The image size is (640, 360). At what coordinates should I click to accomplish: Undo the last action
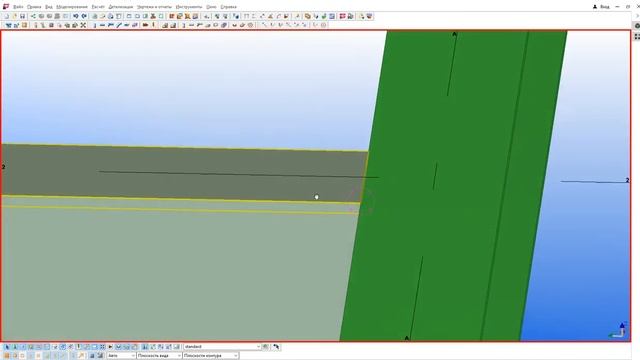pos(76,16)
